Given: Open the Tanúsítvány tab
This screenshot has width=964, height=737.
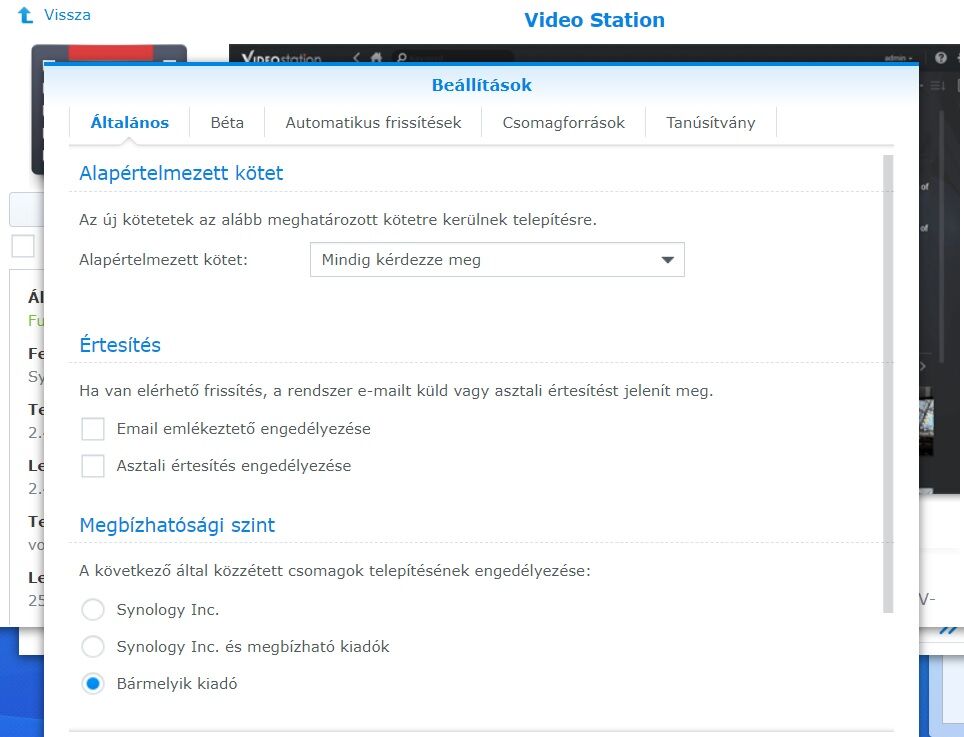Looking at the screenshot, I should pyautogui.click(x=711, y=123).
